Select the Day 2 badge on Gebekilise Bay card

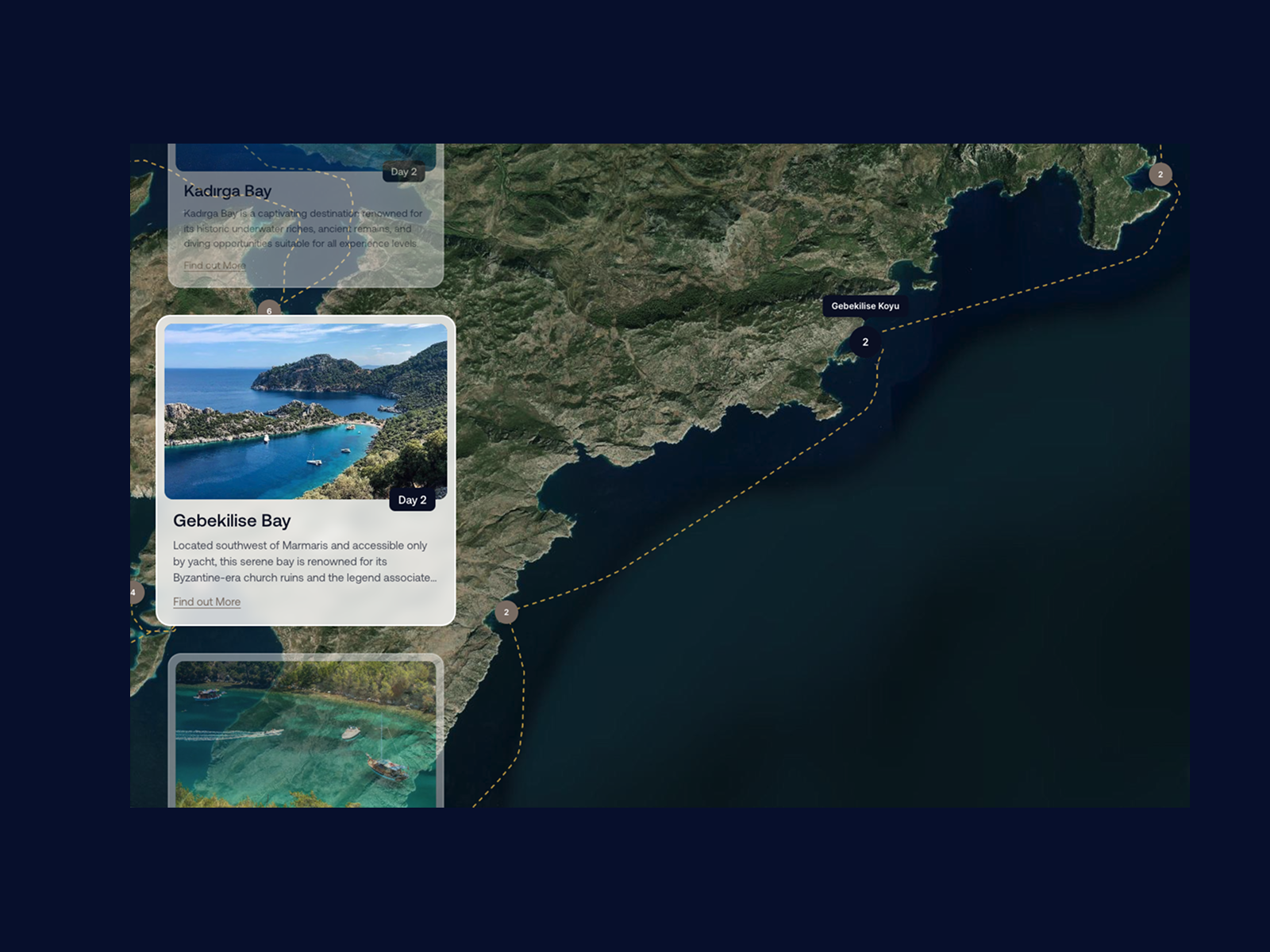click(413, 500)
